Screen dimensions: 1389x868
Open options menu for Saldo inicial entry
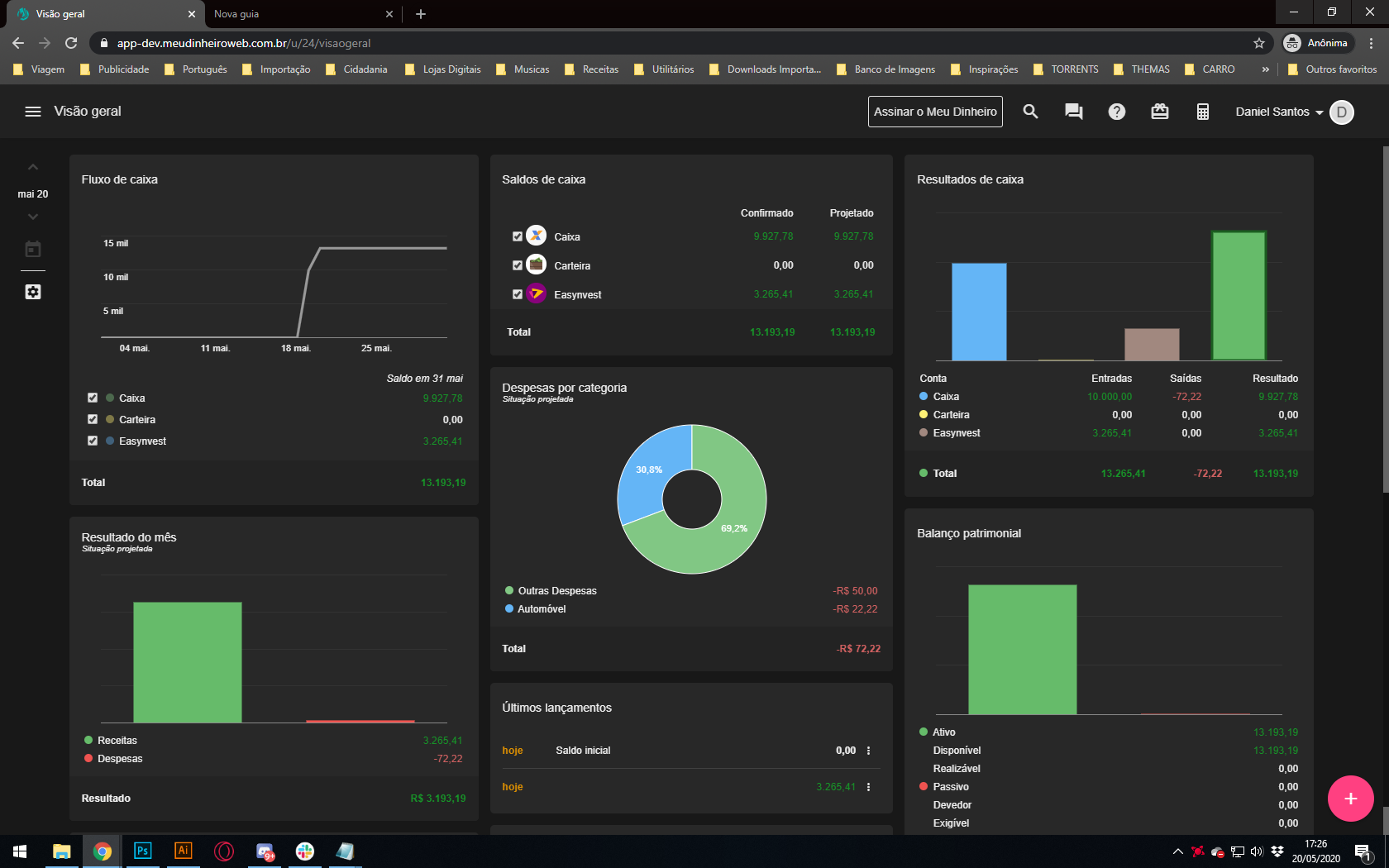pyautogui.click(x=868, y=751)
